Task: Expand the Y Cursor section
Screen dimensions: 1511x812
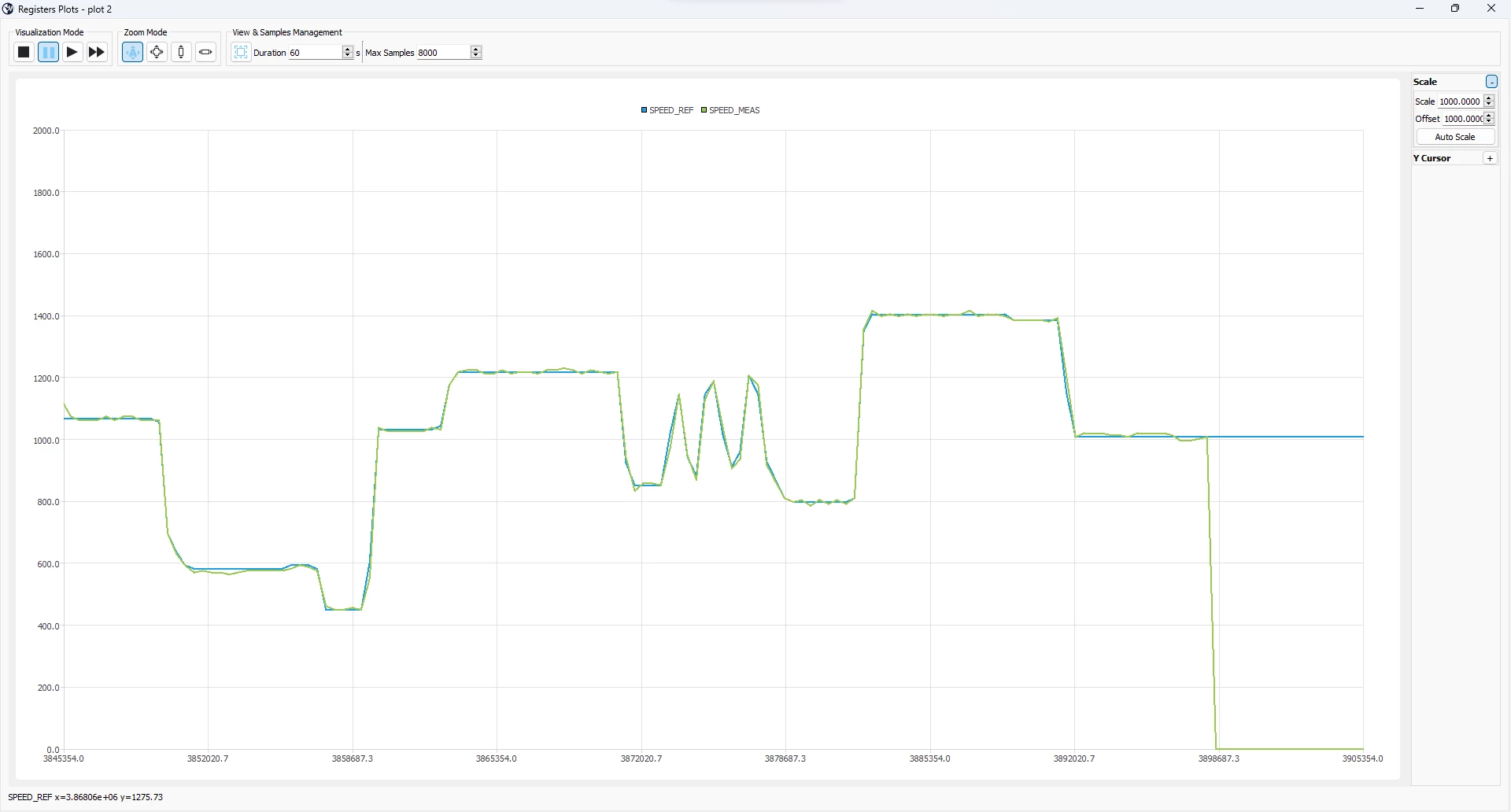Action: coord(1490,158)
